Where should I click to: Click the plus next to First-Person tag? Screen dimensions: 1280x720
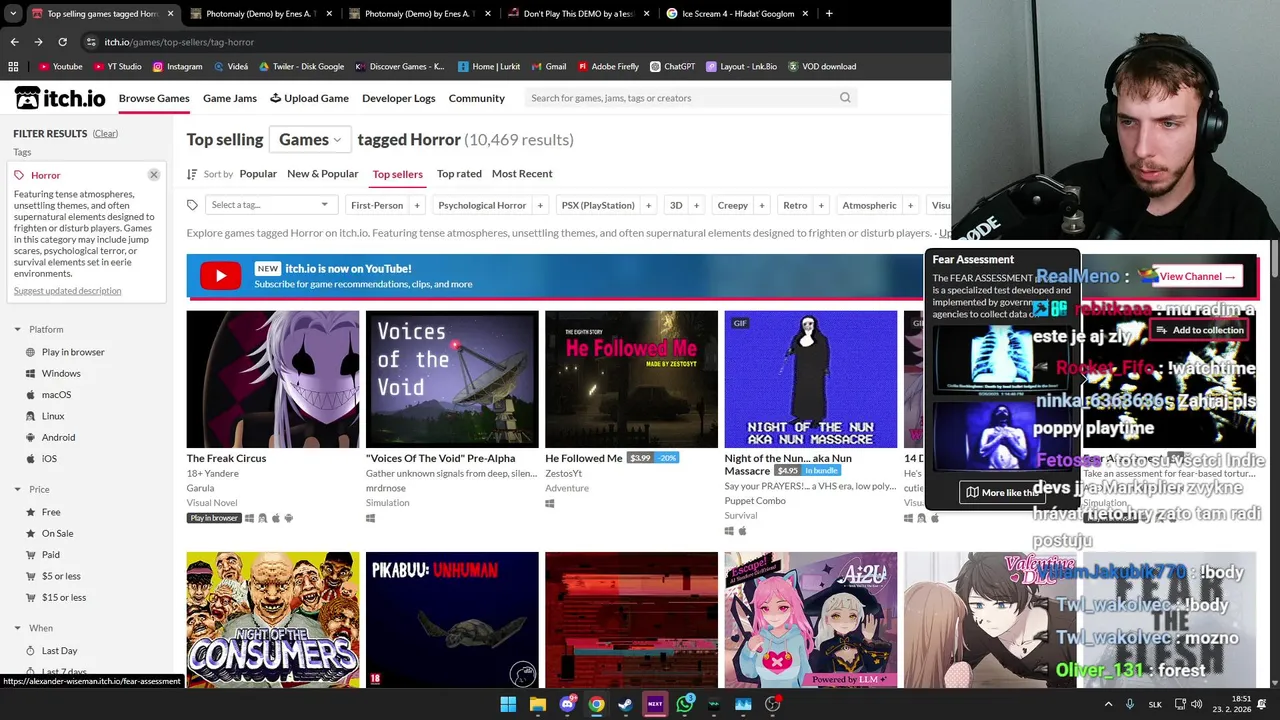click(417, 205)
